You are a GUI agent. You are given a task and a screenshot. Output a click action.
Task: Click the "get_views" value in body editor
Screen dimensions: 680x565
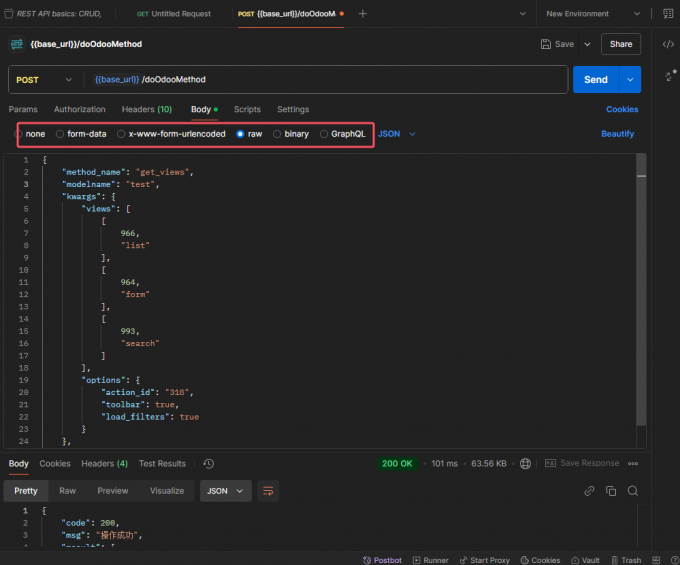[162, 172]
